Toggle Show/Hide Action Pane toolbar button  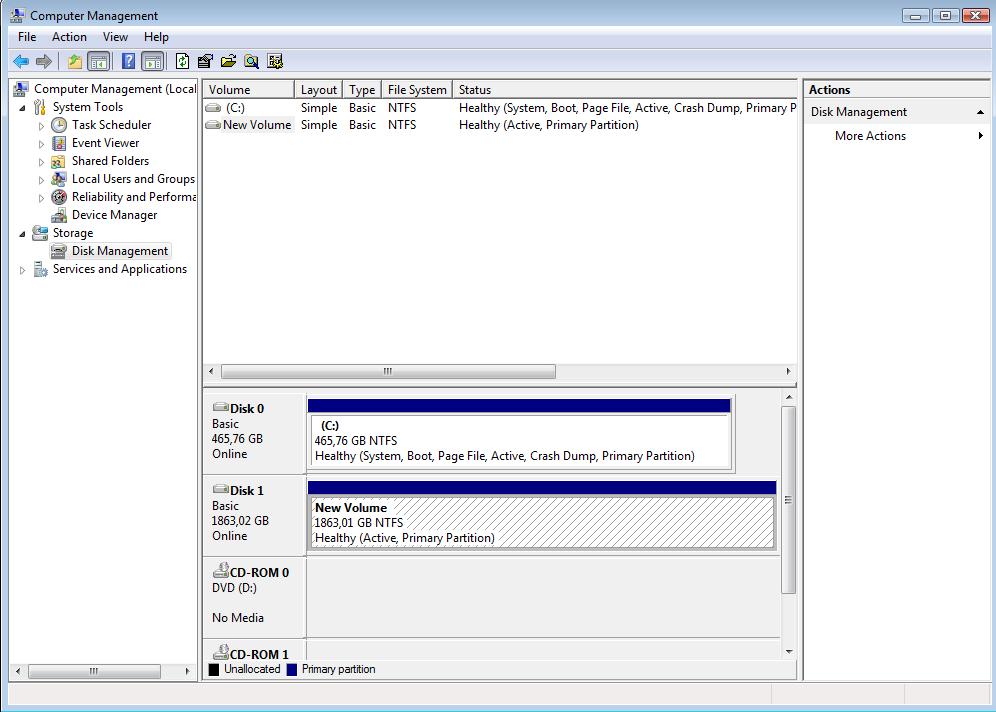tap(152, 62)
